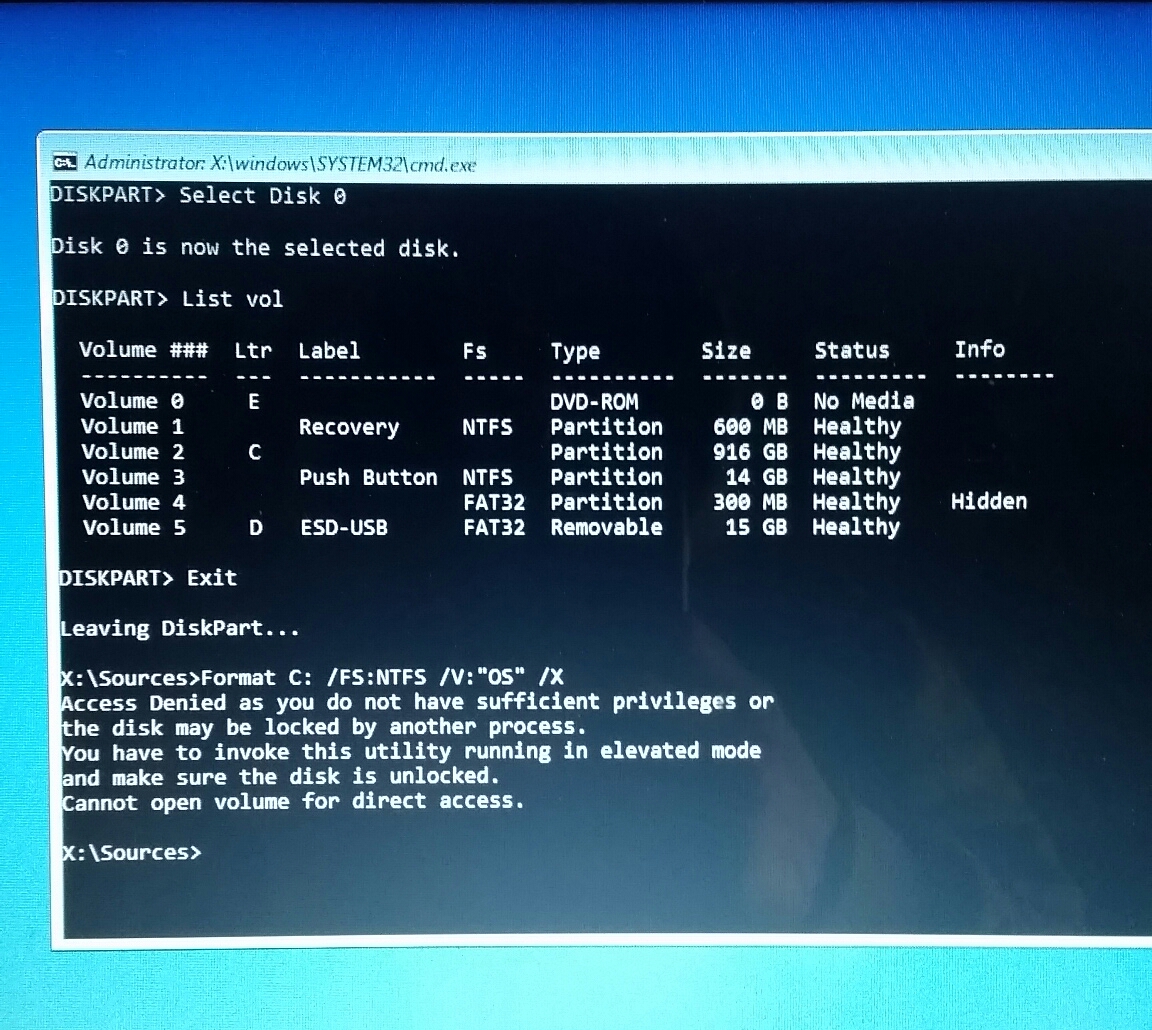Click 'NTFS' in the Volume 1 row
Screen dimensions: 1152x1030
pos(487,427)
